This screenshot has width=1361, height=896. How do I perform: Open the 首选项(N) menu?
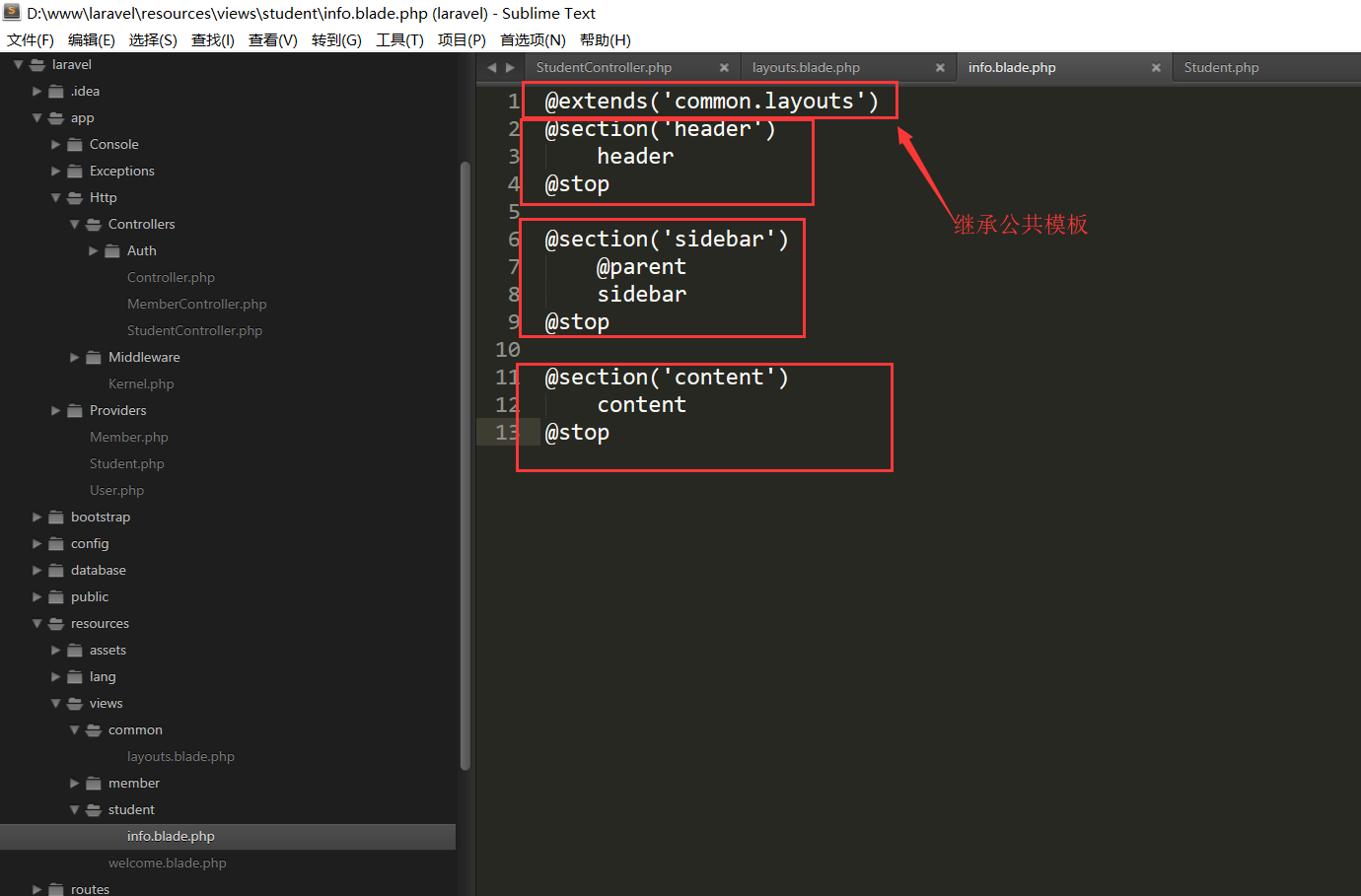pos(533,40)
